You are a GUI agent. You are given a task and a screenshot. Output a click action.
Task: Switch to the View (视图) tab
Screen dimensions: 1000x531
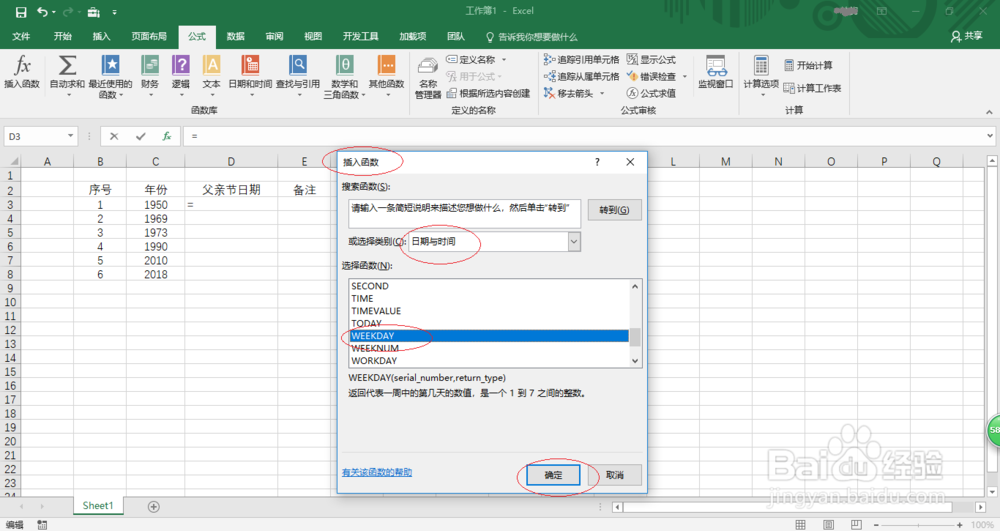tap(313, 36)
